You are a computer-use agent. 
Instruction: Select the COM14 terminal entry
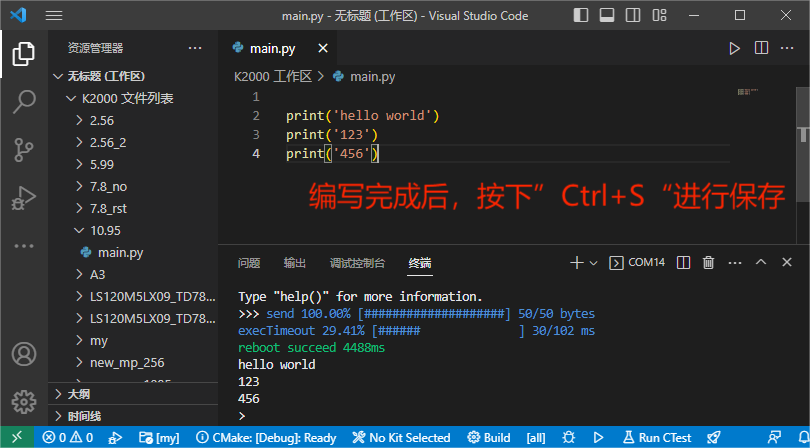pos(637,262)
